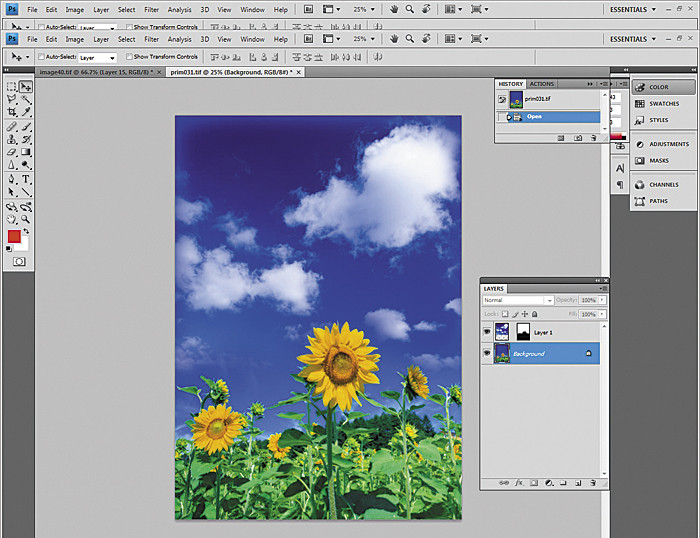Toggle visibility of the Background layer

[x=488, y=353]
